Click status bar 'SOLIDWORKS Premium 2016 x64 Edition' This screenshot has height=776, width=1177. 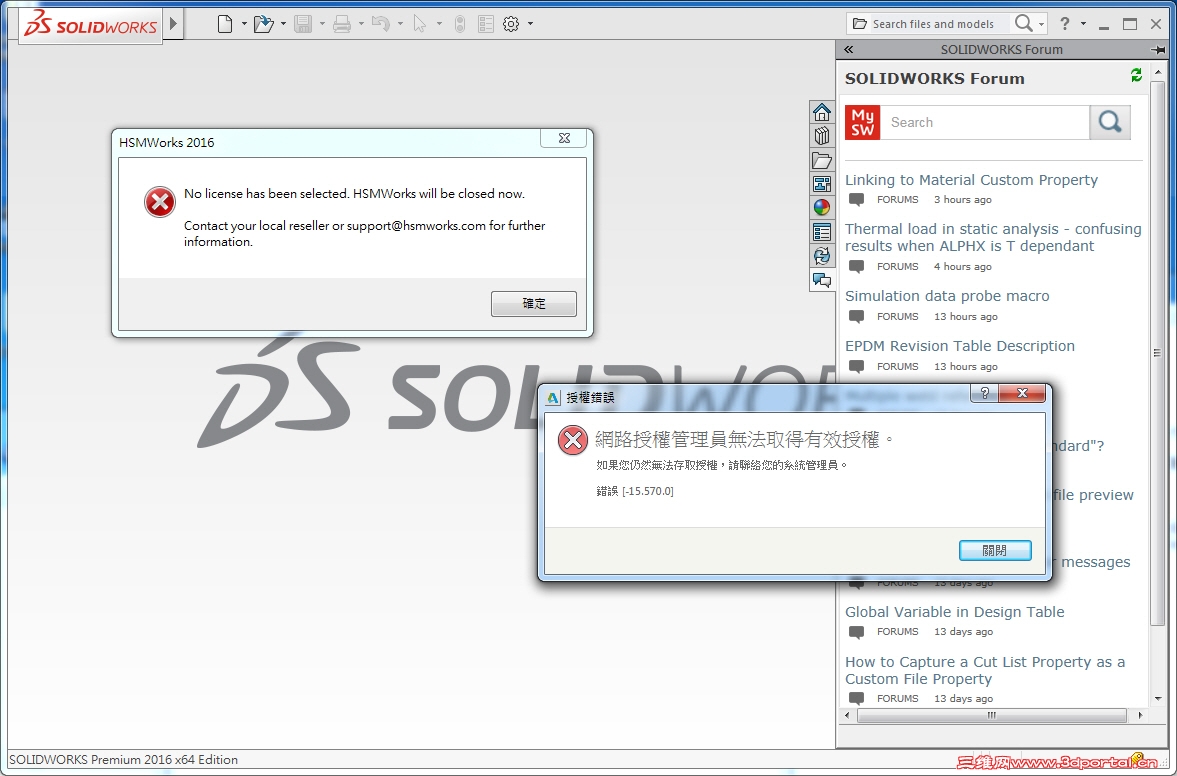(x=124, y=759)
